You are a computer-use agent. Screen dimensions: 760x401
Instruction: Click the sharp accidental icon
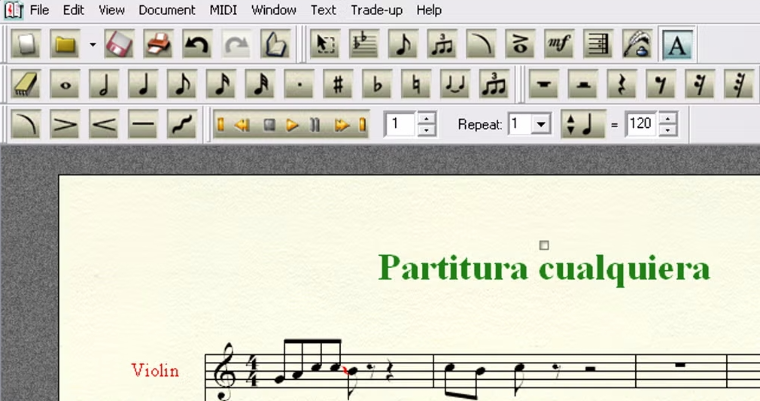[x=337, y=85]
